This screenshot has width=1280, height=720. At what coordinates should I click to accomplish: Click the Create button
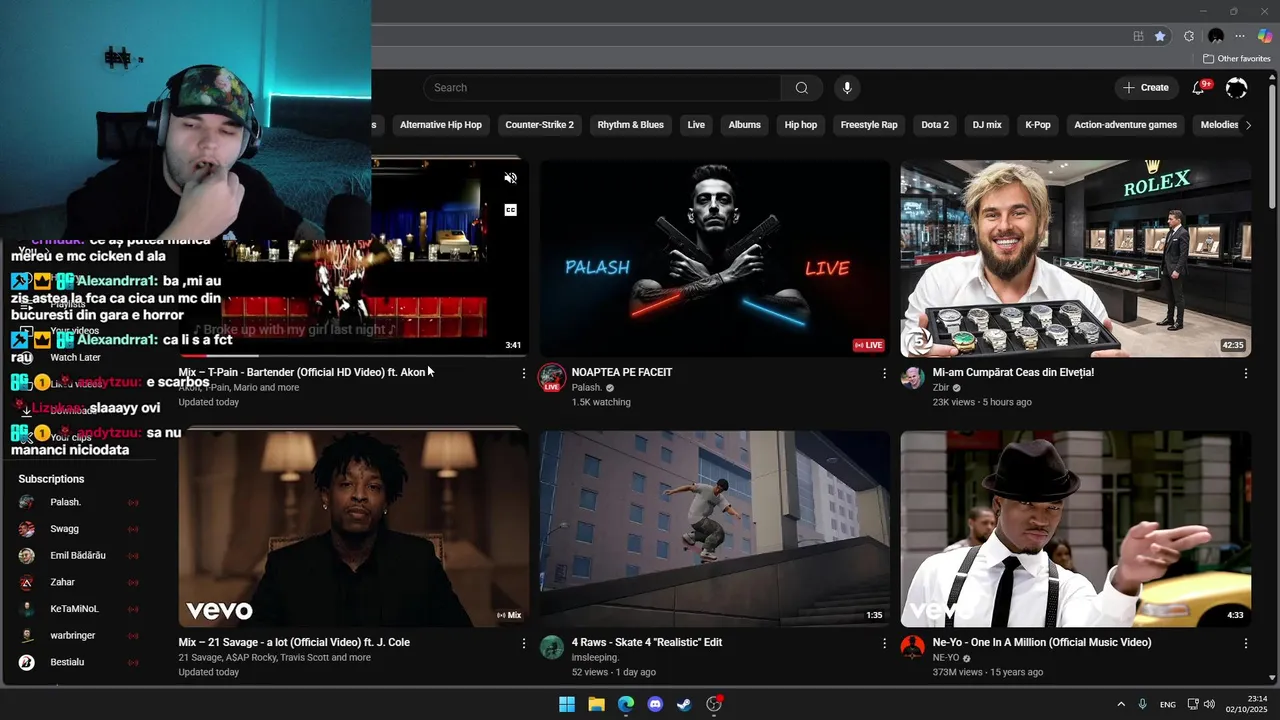tap(1146, 88)
